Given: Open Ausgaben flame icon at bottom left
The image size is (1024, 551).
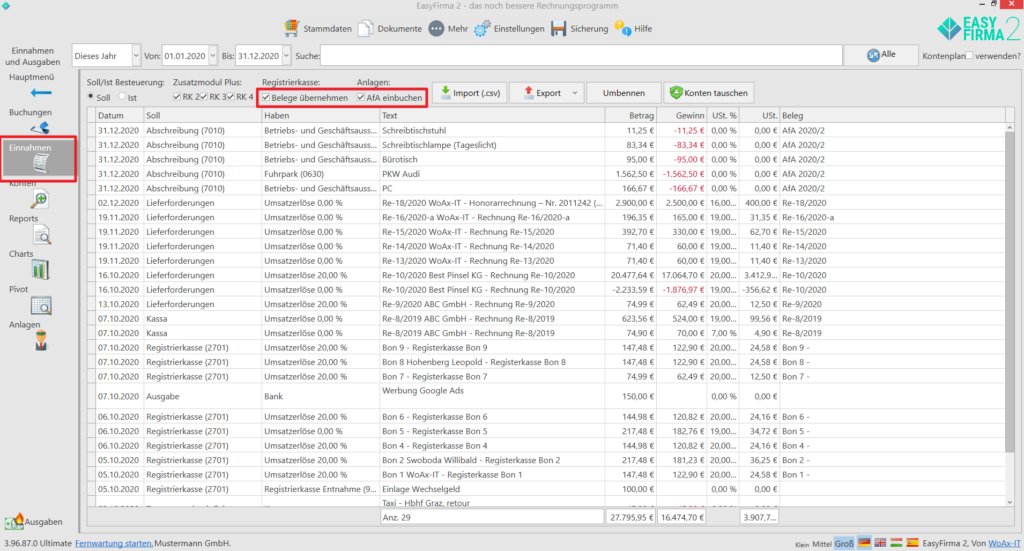Looking at the screenshot, I should pos(14,521).
